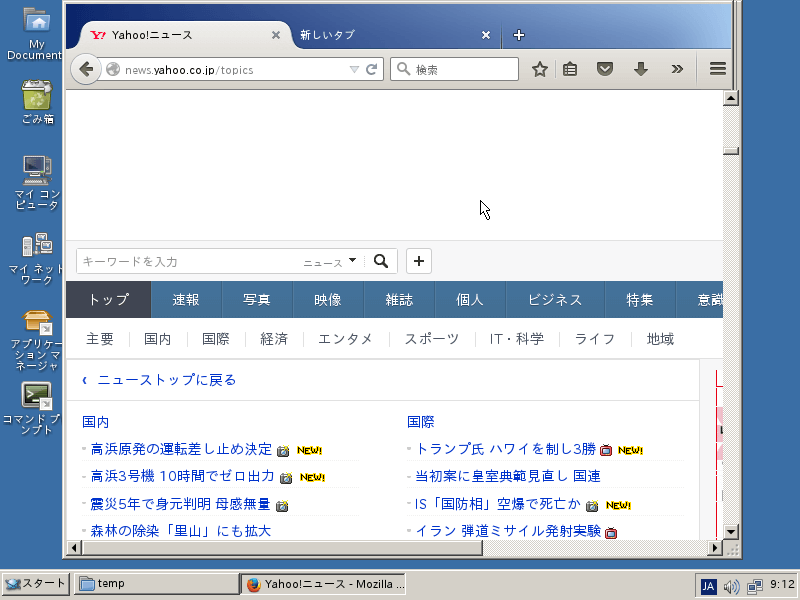Open headline 森林の除染「里山」にも拡大
The height and width of the screenshot is (600, 800).
click(181, 531)
